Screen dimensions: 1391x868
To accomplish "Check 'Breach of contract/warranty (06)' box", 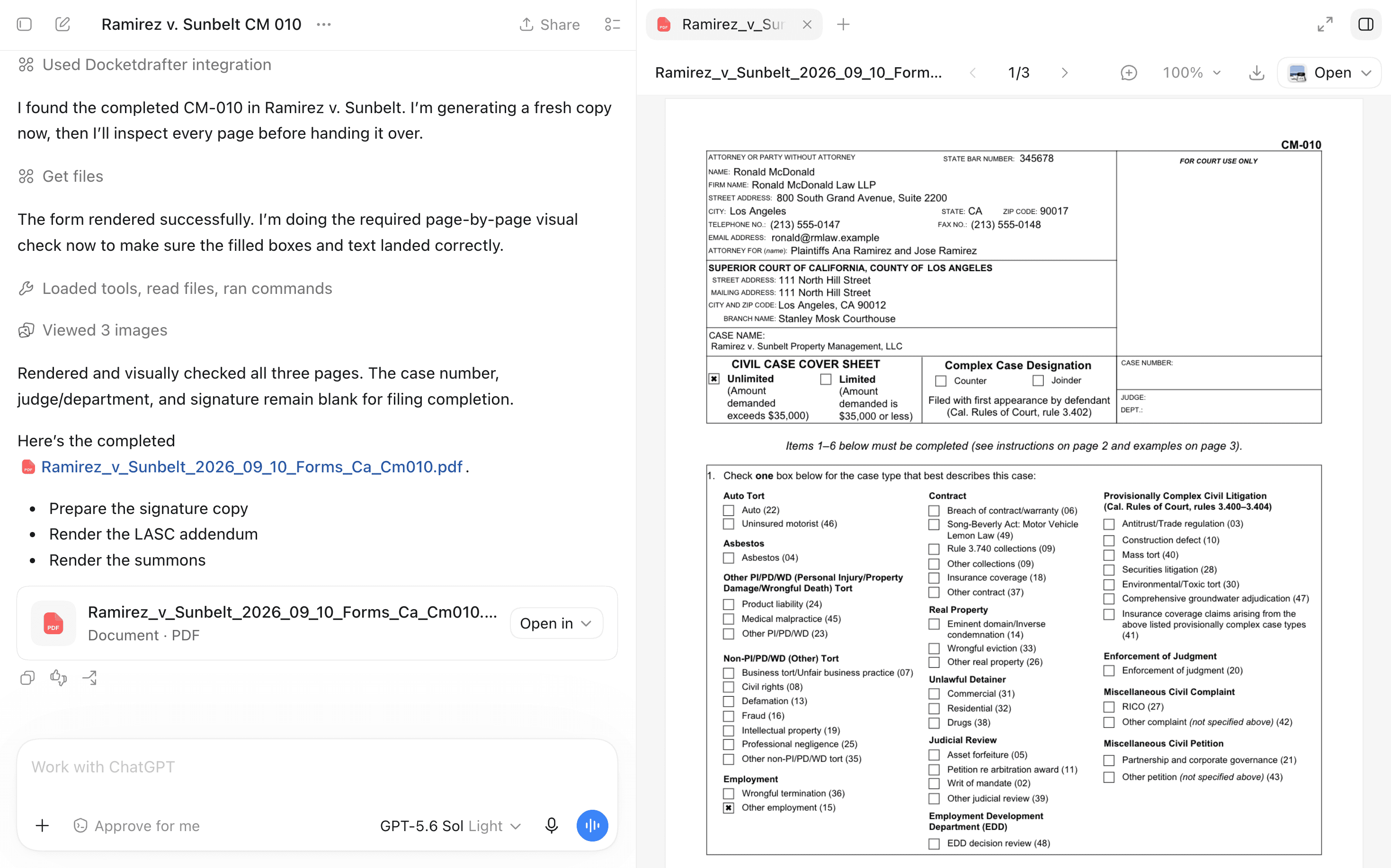I will [x=935, y=511].
